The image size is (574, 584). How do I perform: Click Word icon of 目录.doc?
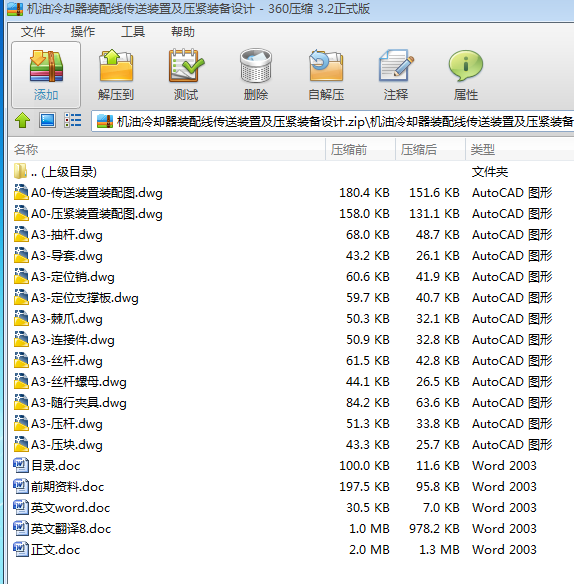21,465
